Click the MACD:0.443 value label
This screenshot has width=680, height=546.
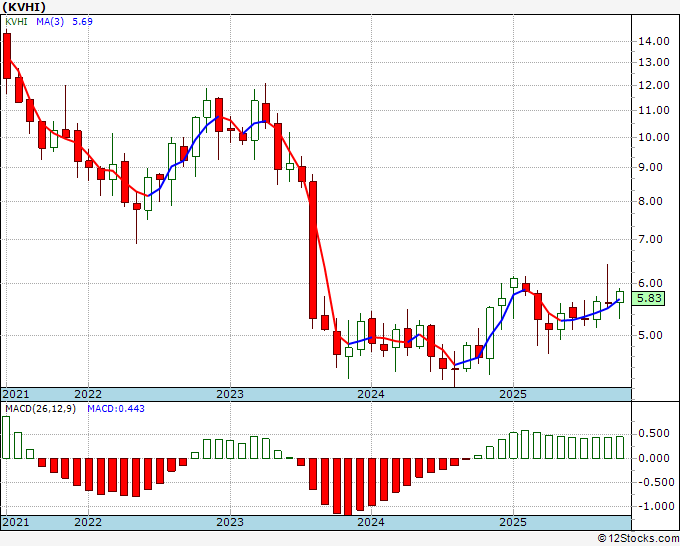(x=116, y=409)
